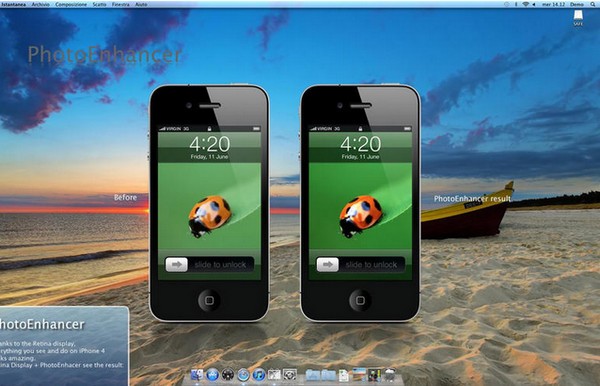Open the Finestra menu
The image size is (600, 386).
[121, 4]
